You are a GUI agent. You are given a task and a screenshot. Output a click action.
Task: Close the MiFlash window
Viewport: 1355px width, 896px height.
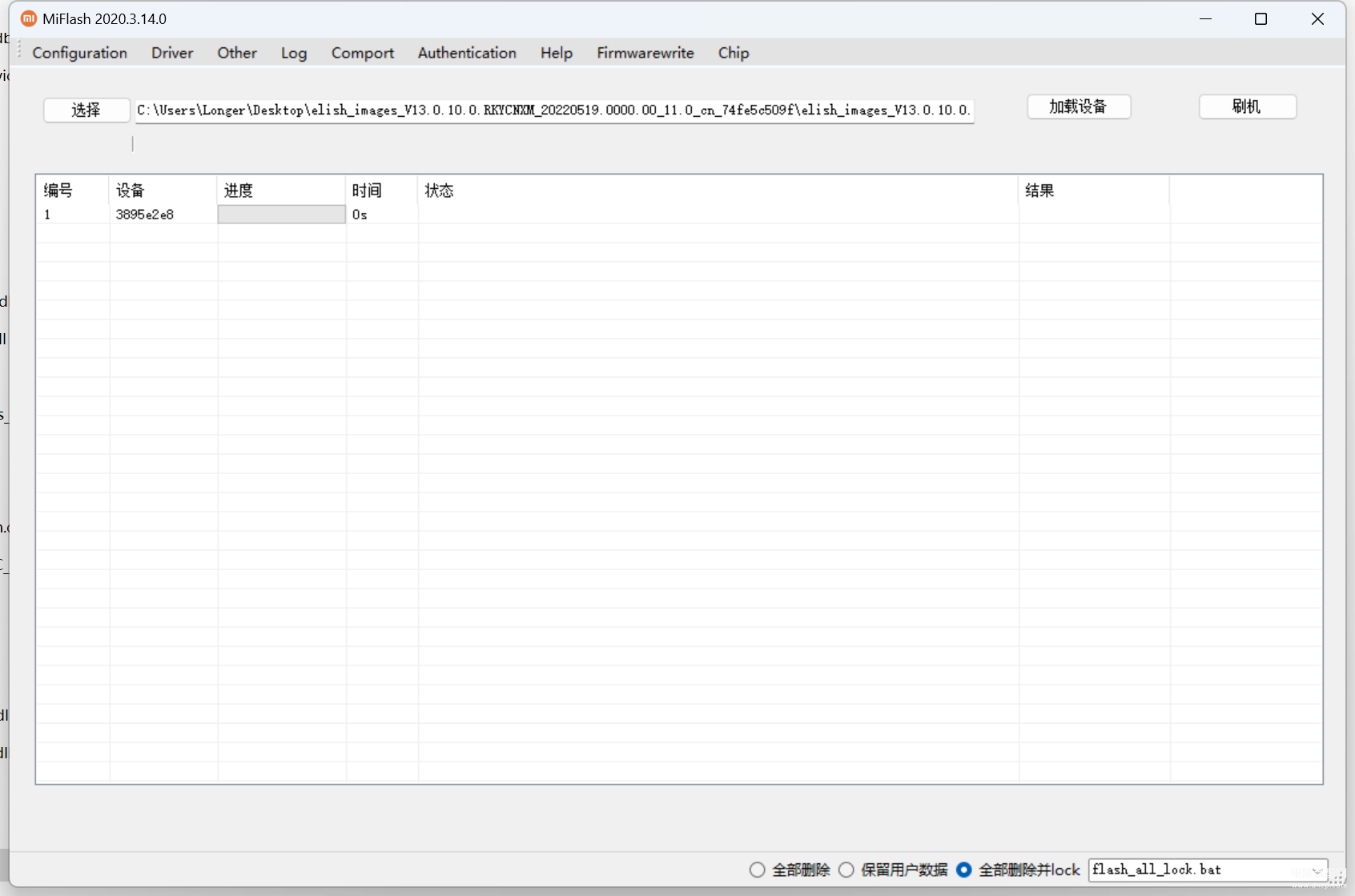click(x=1317, y=18)
